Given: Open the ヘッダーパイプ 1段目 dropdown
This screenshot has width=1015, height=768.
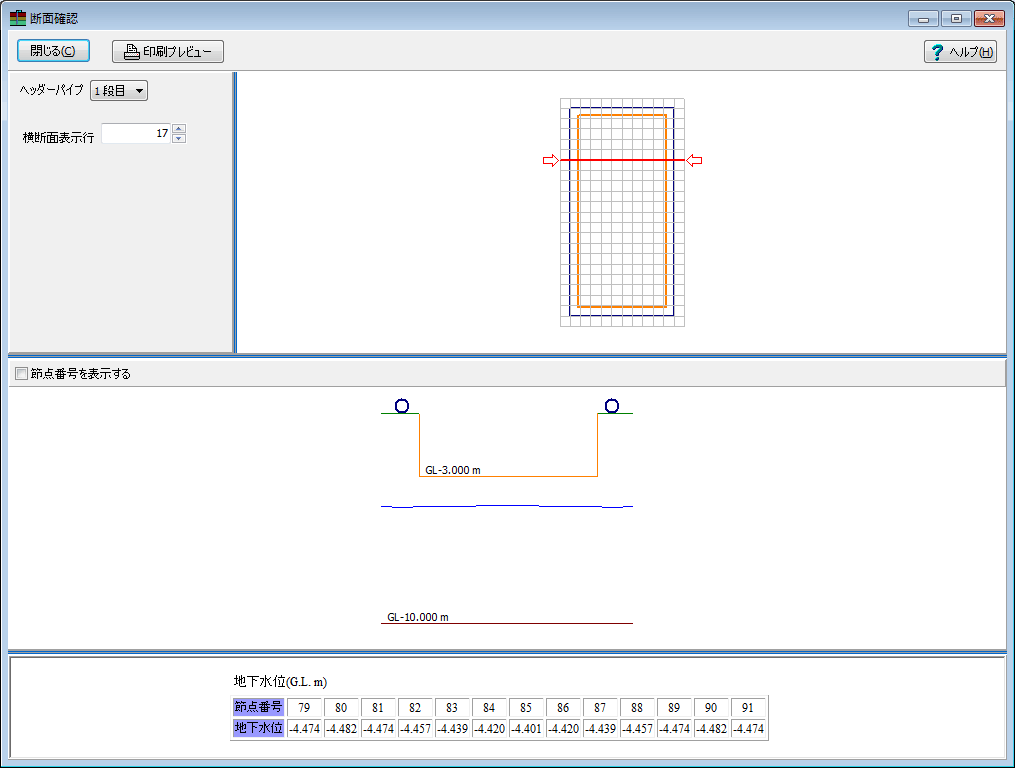Looking at the screenshot, I should [x=119, y=91].
